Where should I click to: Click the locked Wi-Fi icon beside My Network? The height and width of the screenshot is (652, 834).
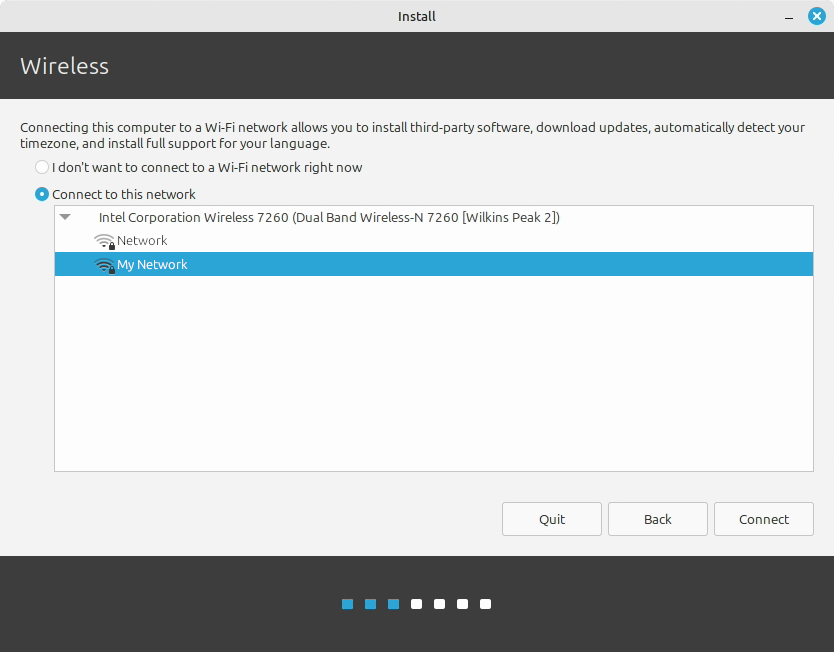point(104,265)
